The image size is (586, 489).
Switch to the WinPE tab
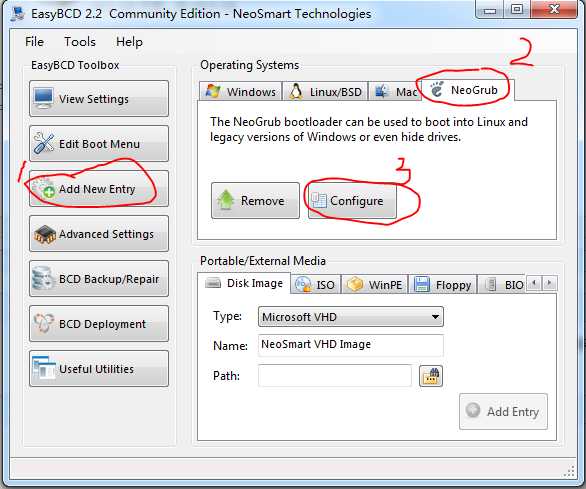375,285
